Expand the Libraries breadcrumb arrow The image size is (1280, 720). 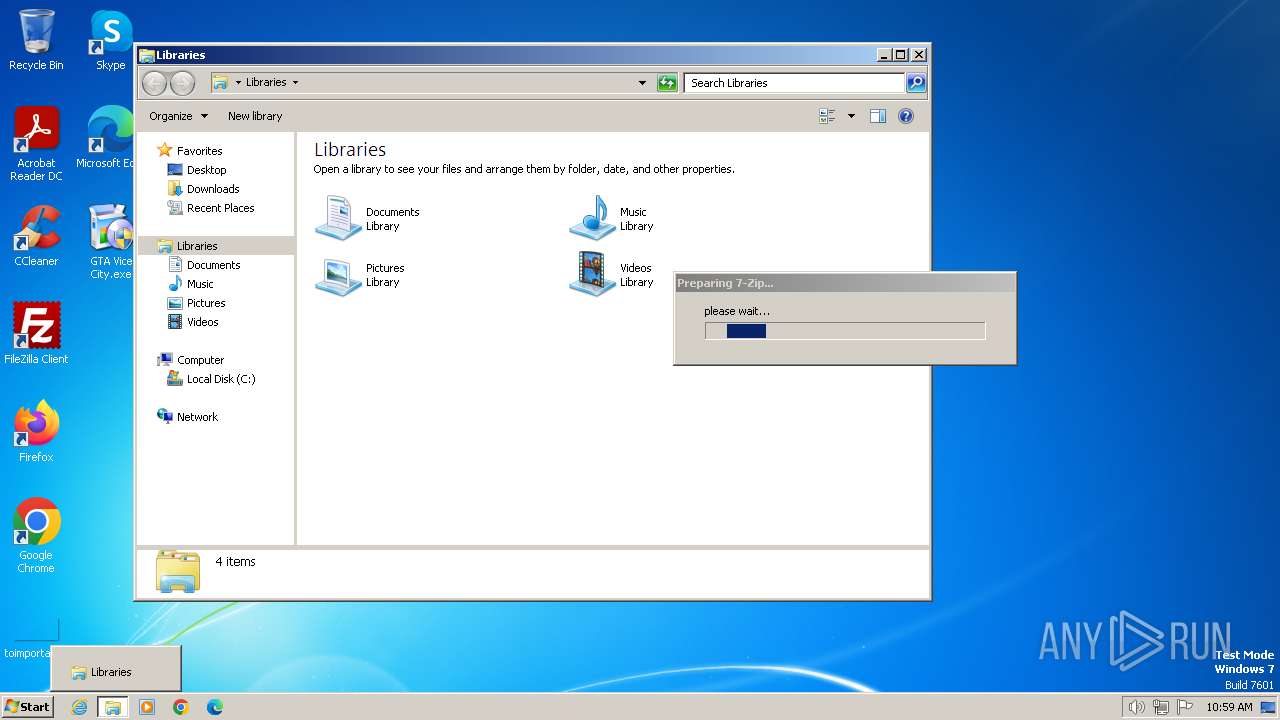(x=295, y=83)
